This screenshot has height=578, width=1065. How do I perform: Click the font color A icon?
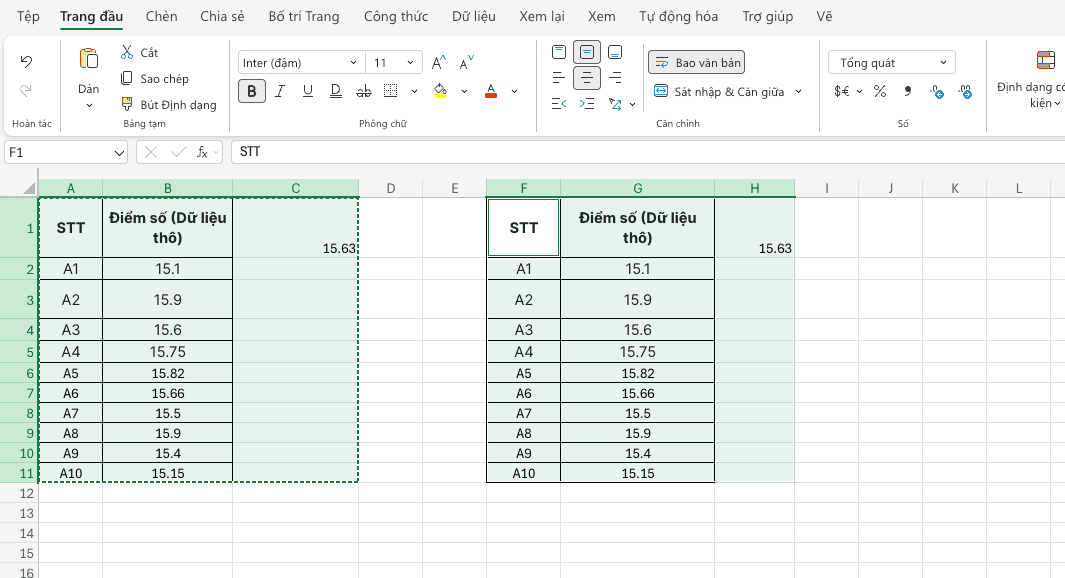[x=491, y=91]
